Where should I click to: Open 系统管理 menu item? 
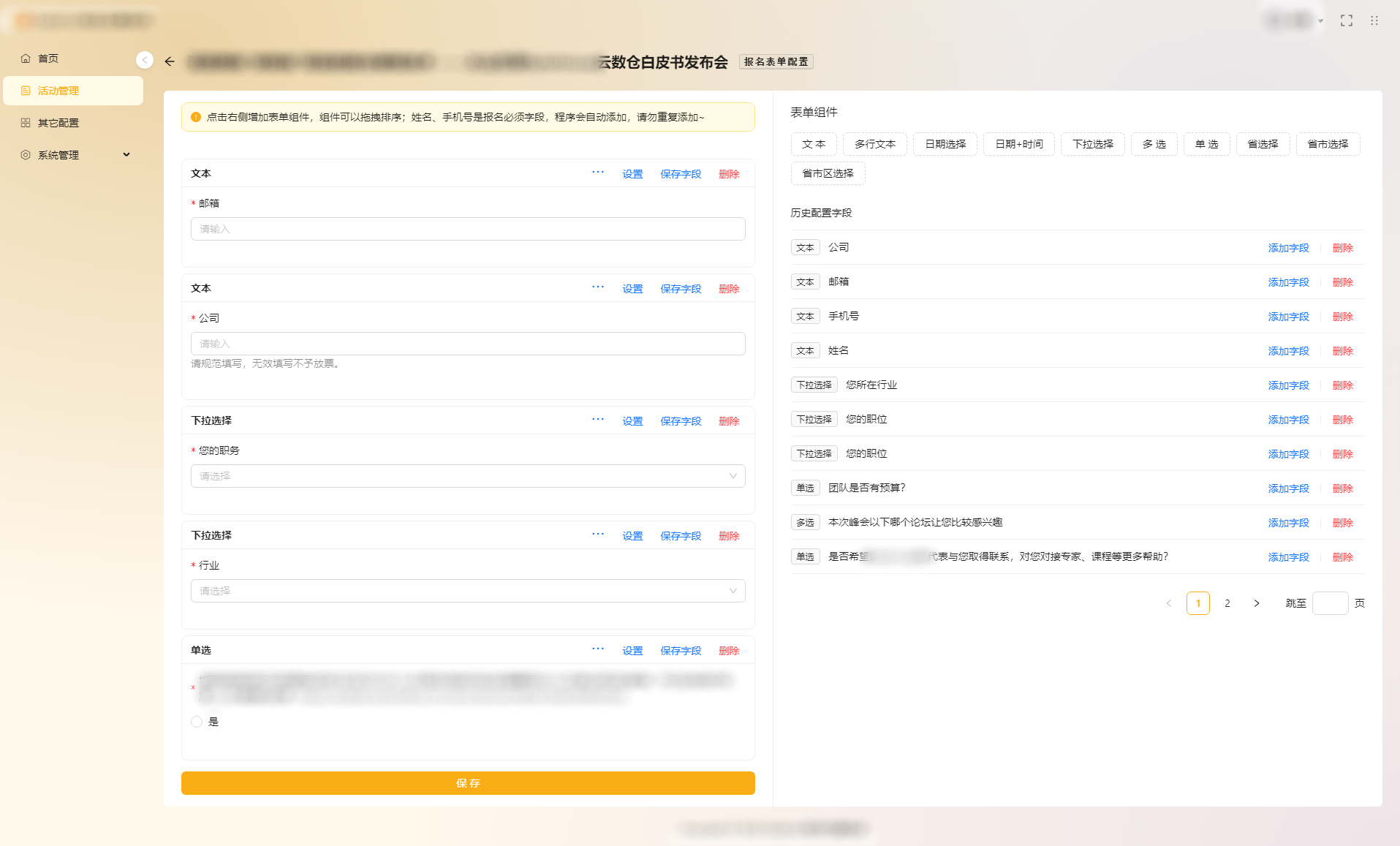(x=73, y=155)
